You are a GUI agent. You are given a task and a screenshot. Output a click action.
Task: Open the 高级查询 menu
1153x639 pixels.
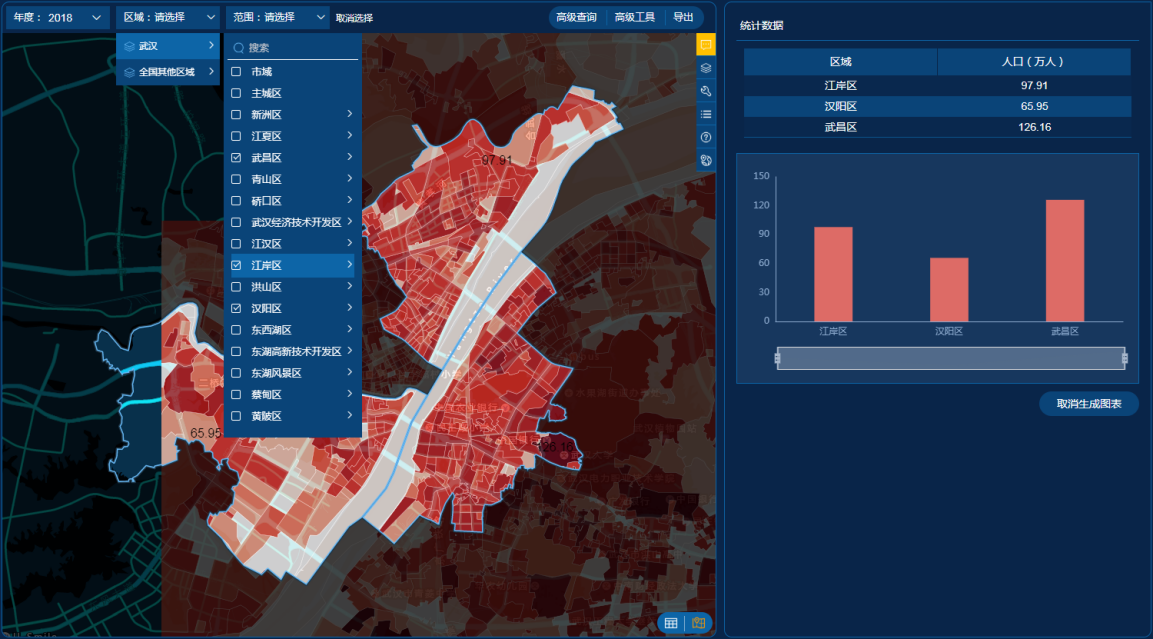pyautogui.click(x=576, y=17)
